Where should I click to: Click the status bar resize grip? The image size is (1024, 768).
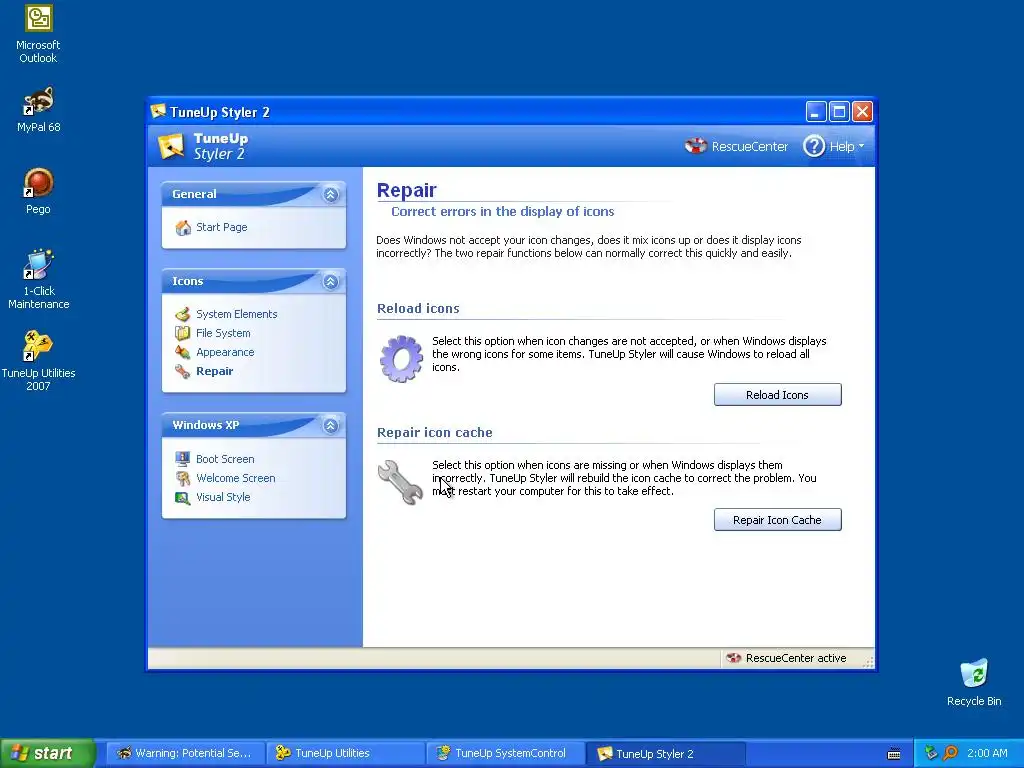click(x=868, y=662)
